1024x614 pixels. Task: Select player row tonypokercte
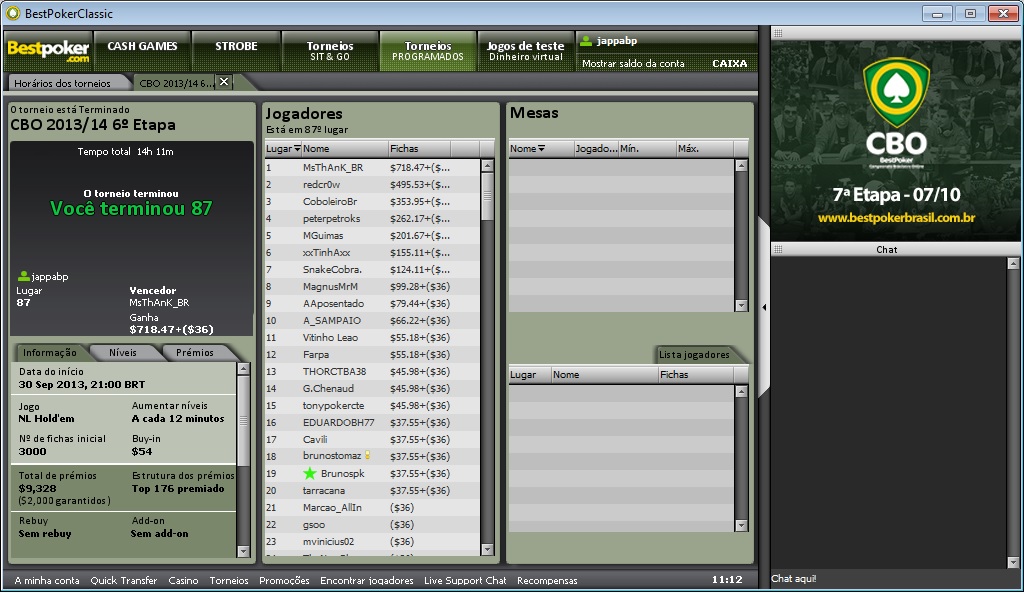[x=372, y=406]
